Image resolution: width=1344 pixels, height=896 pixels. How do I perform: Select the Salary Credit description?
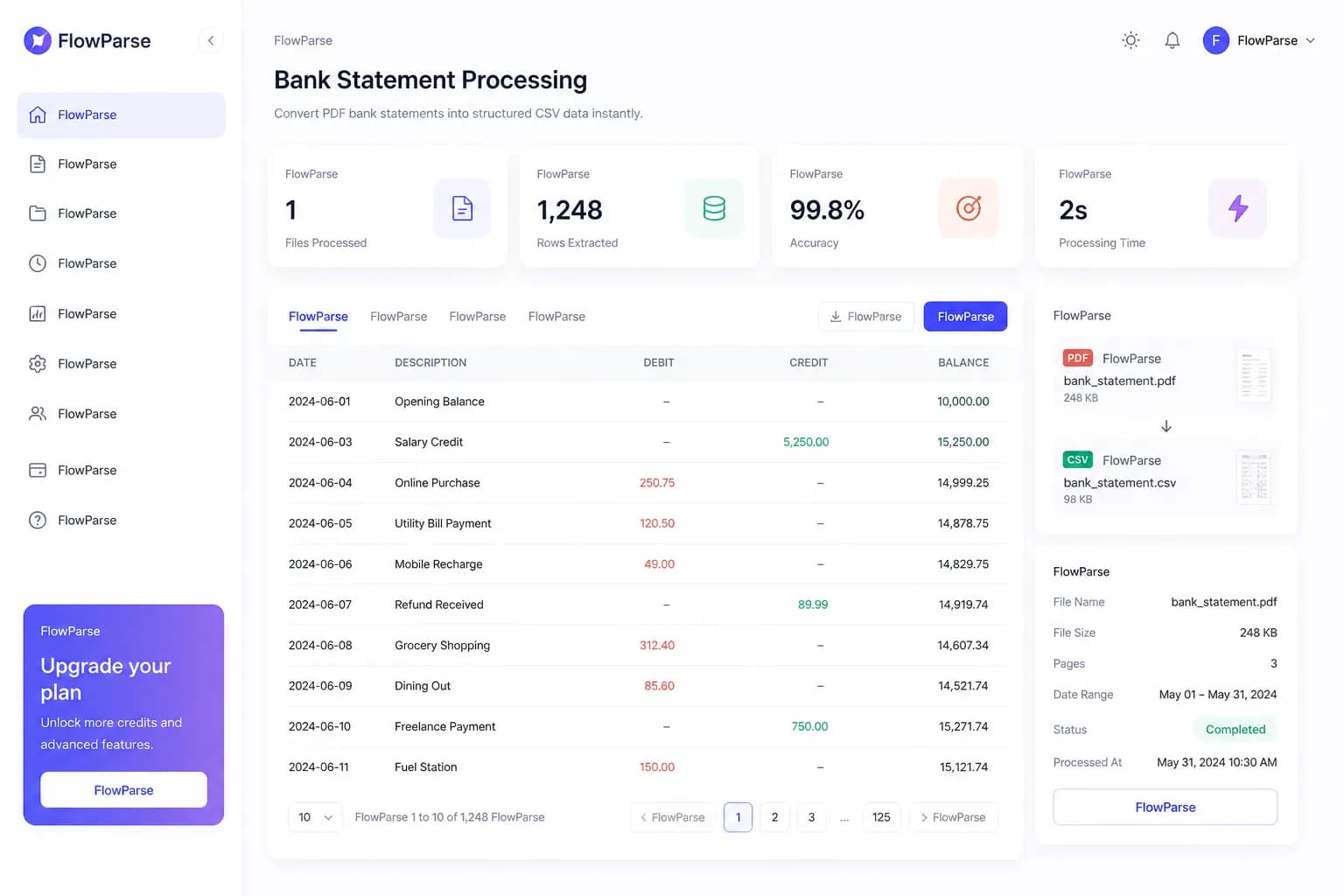(429, 442)
